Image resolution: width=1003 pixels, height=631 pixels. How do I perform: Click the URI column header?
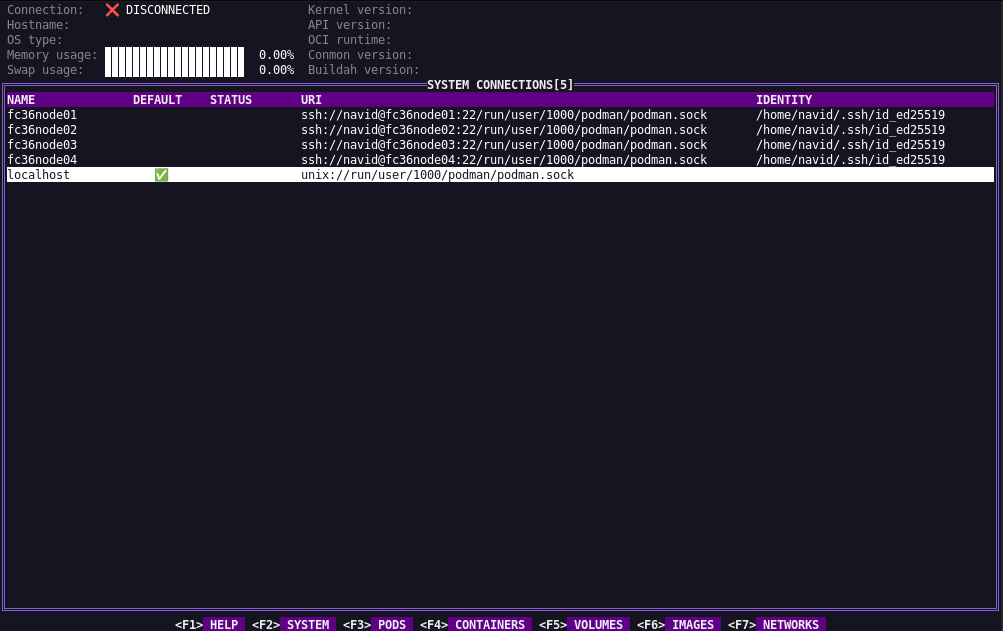click(312, 100)
